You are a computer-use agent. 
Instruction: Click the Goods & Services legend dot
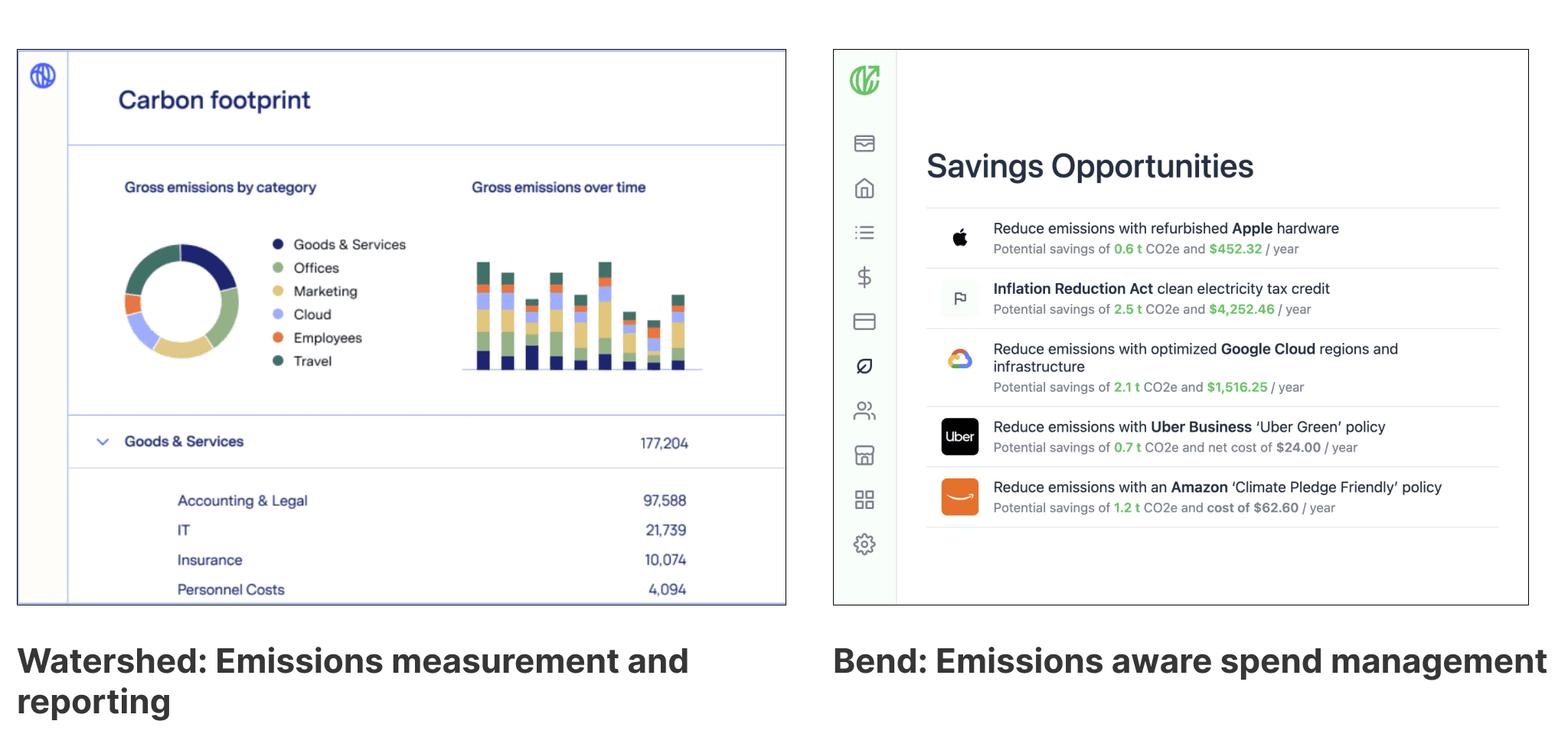tap(278, 244)
